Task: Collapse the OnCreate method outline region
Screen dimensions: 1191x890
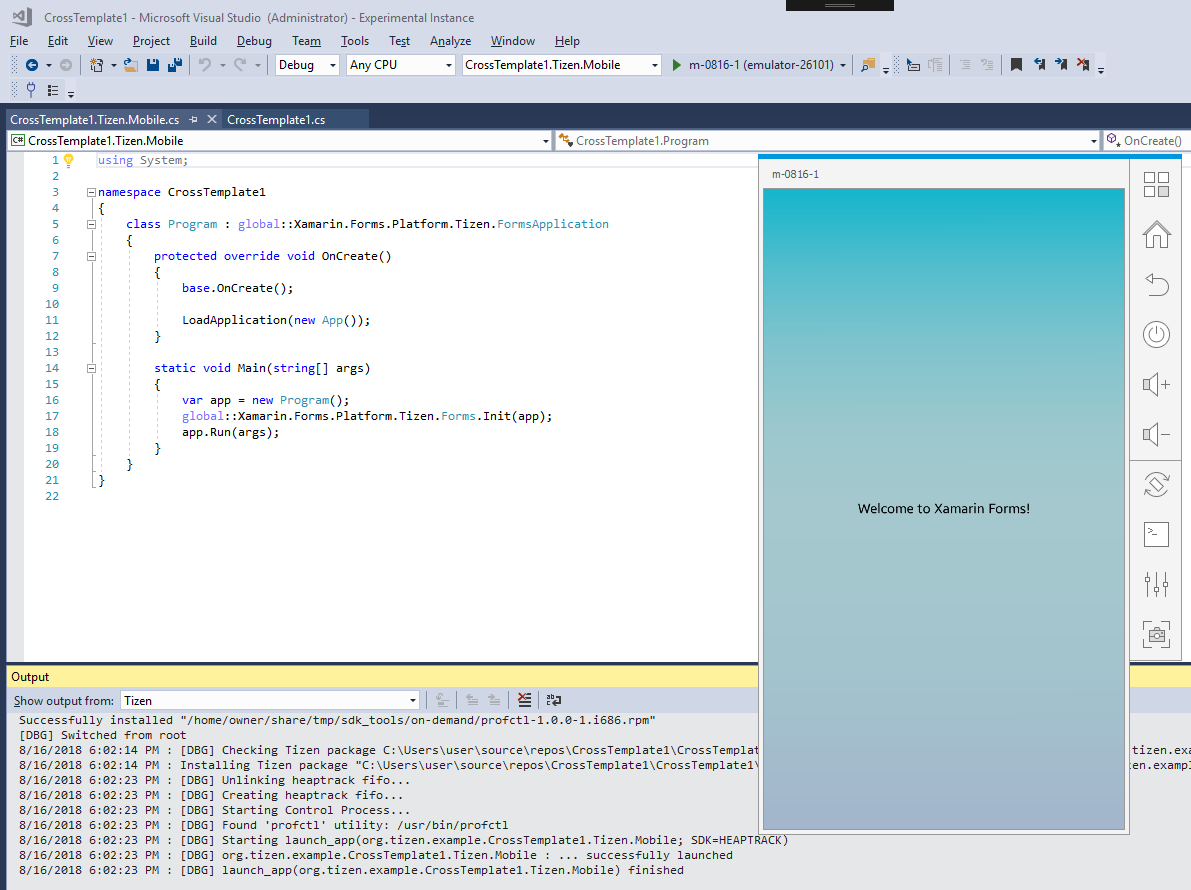Action: (x=91, y=256)
